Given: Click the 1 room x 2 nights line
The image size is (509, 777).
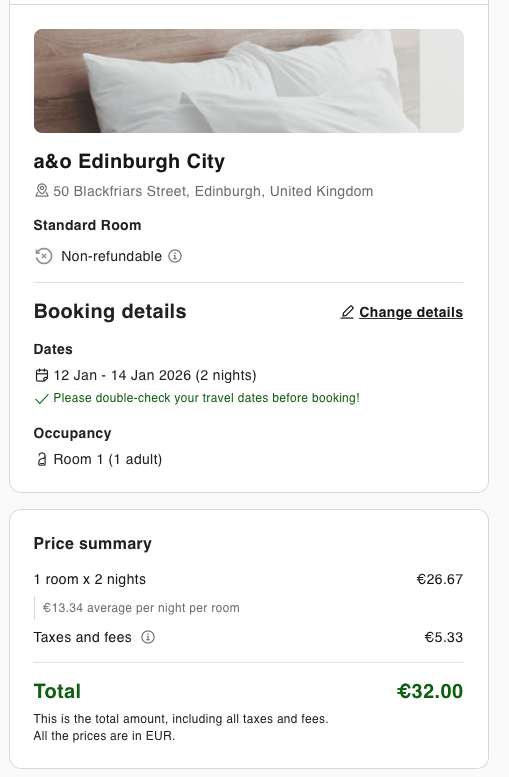Looking at the screenshot, I should (x=90, y=579).
